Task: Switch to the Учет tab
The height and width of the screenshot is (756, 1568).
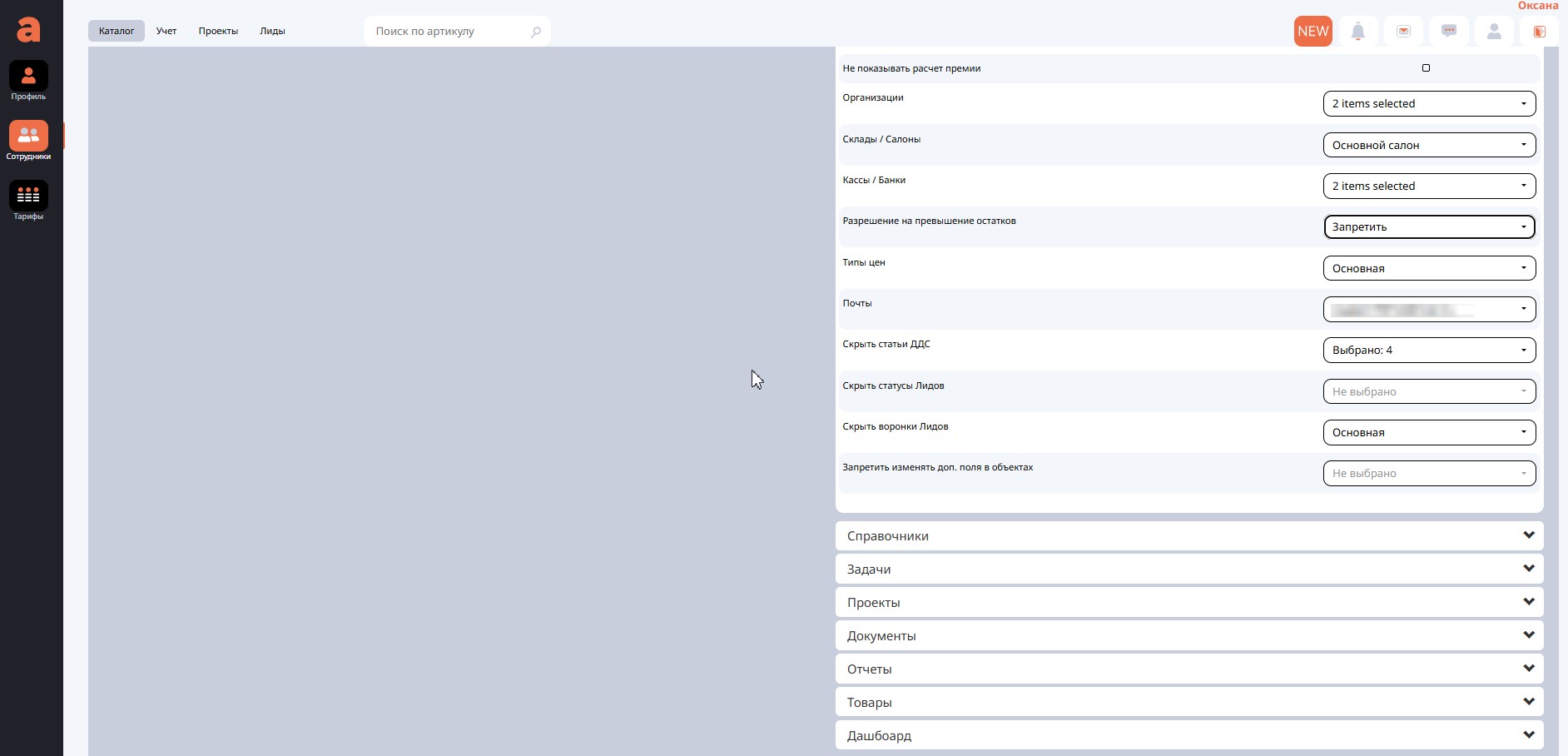Action: [x=166, y=32]
